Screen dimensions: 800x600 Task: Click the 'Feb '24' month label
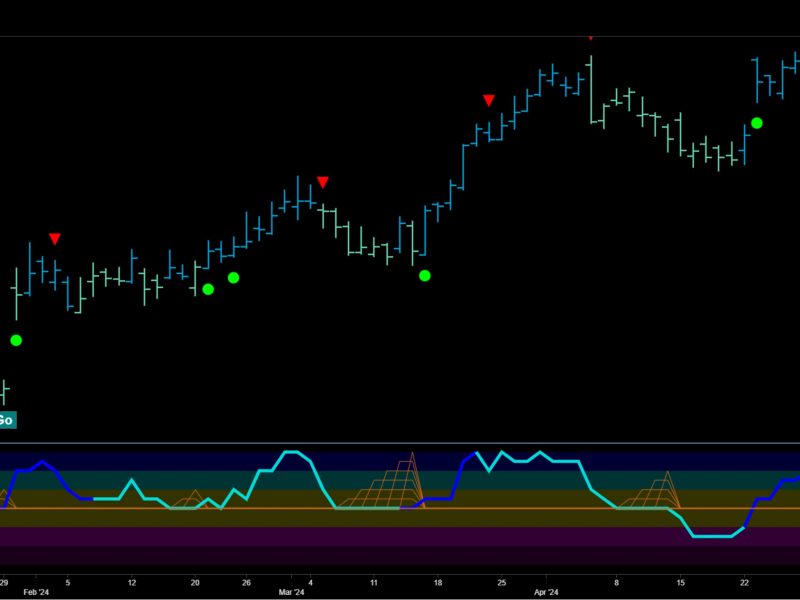coord(36,592)
